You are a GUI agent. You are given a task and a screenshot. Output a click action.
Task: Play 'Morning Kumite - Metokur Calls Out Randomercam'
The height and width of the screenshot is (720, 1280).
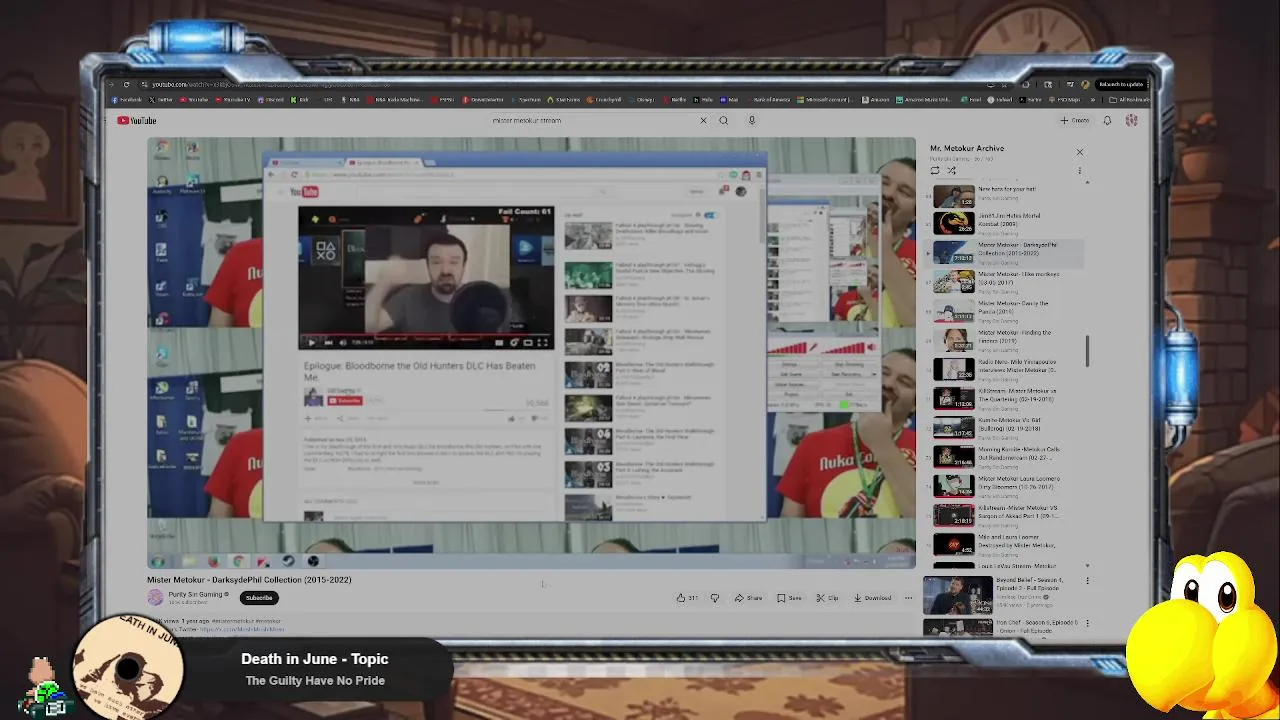[x=1002, y=457]
